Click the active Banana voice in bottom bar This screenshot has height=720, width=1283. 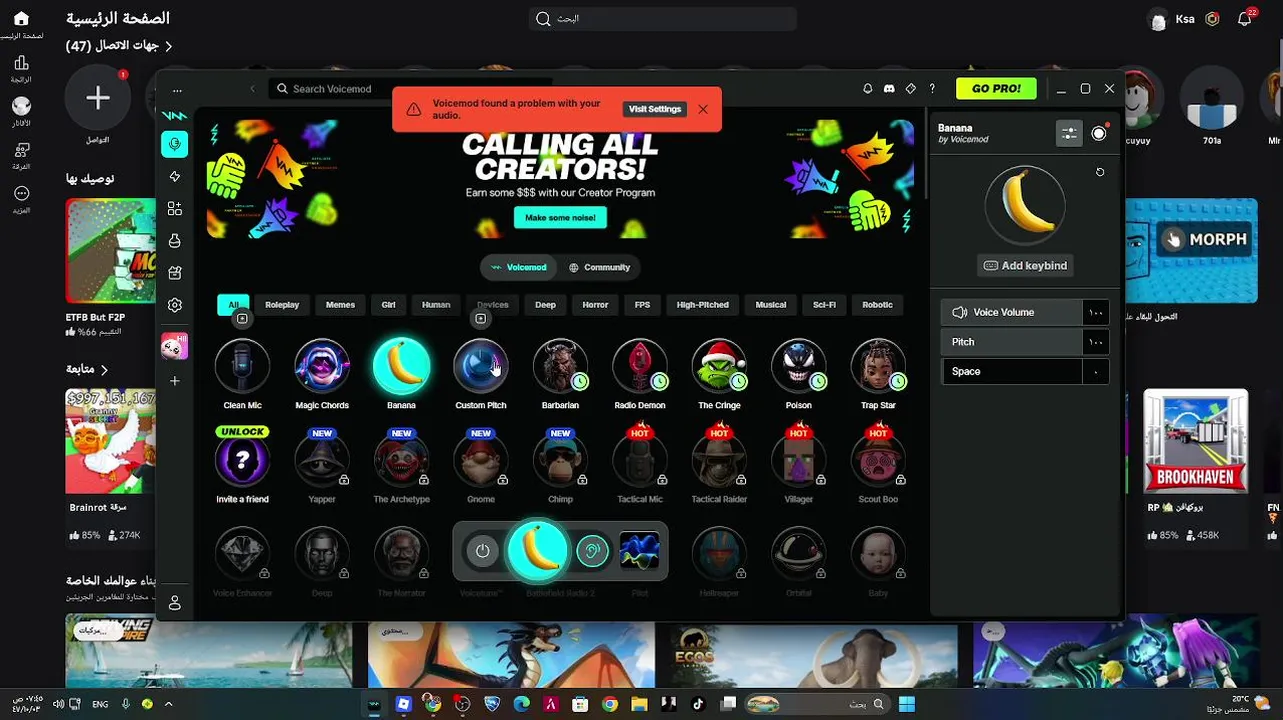click(538, 551)
